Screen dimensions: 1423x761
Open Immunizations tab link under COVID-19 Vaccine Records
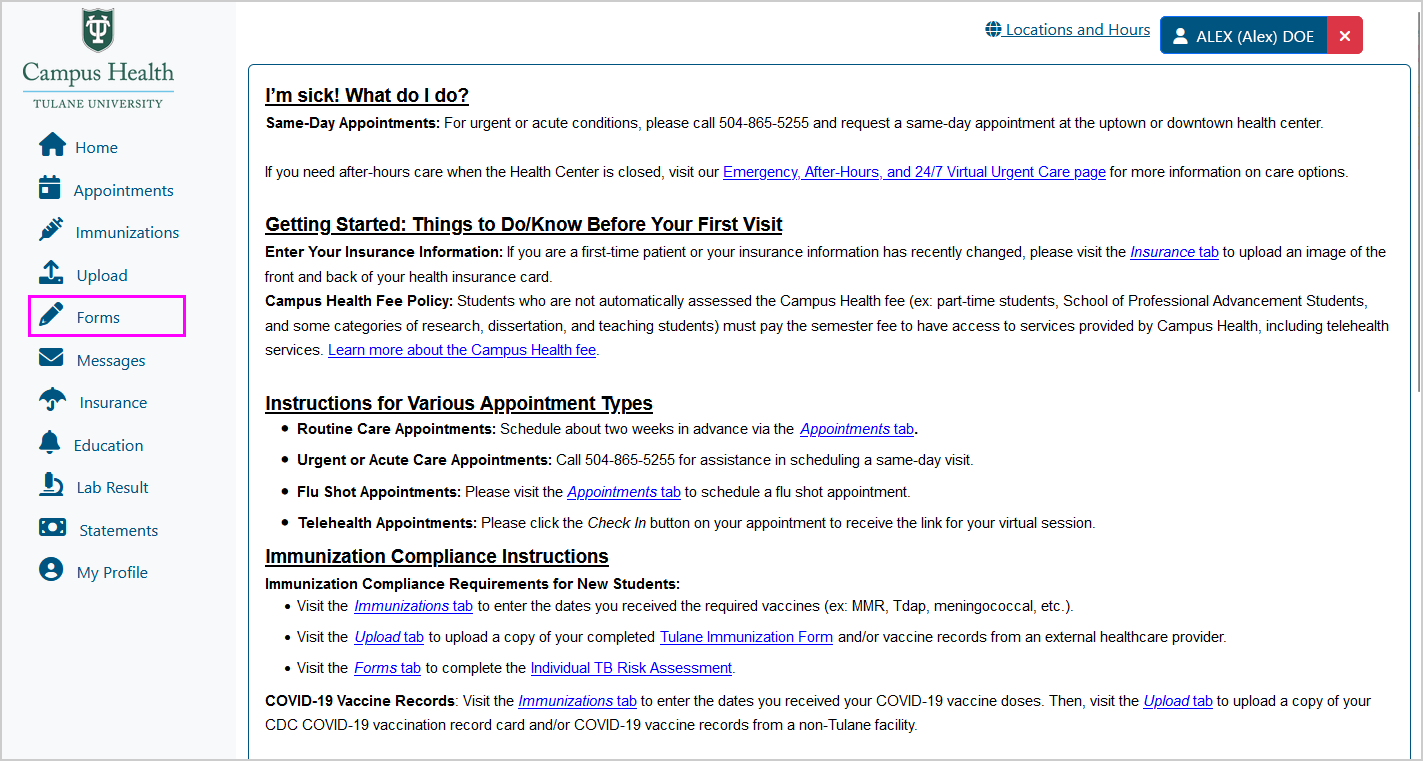pos(577,700)
